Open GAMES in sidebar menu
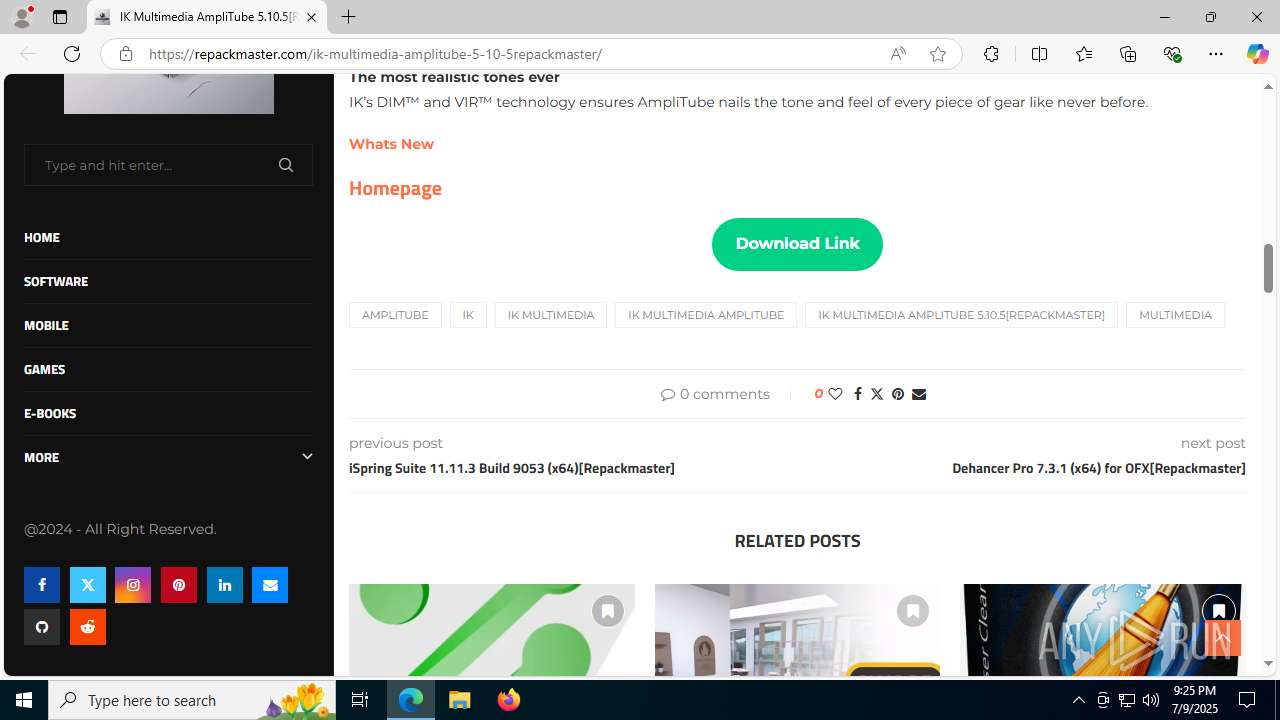1280x720 pixels. click(x=44, y=369)
